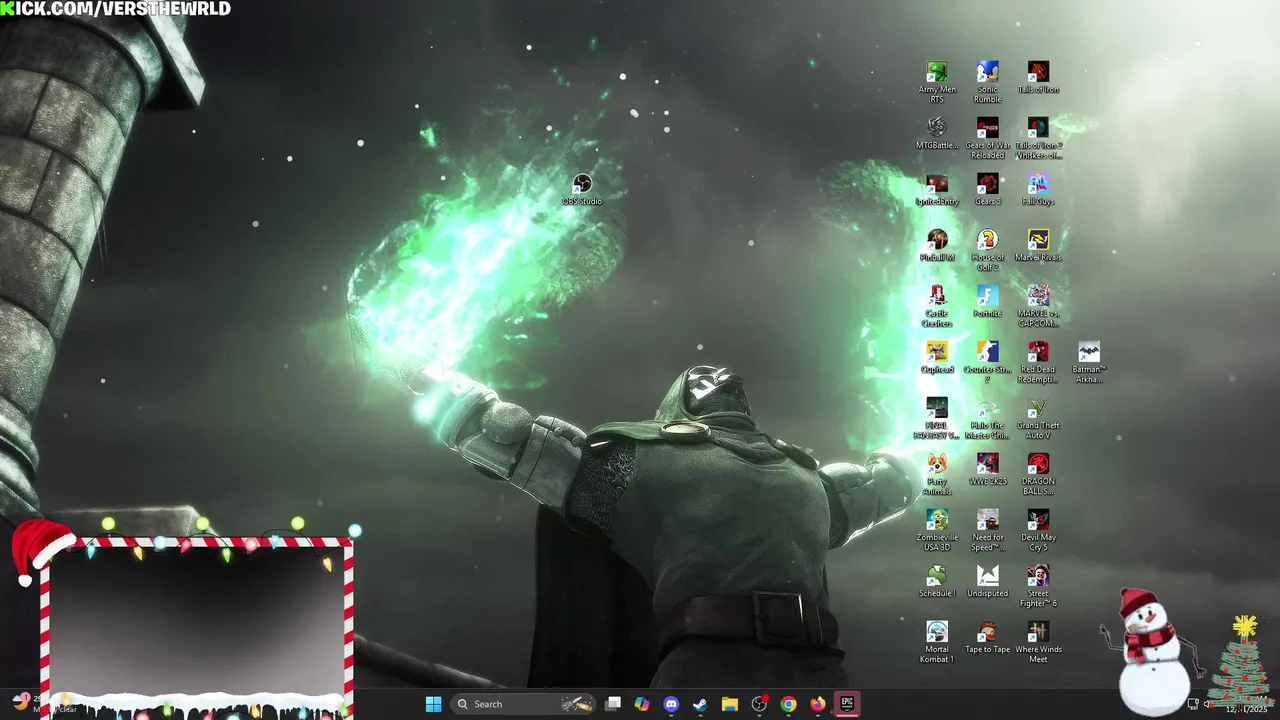Click the Grand Theft Auto V icon
The width and height of the screenshot is (1280, 720).
pos(1038,418)
